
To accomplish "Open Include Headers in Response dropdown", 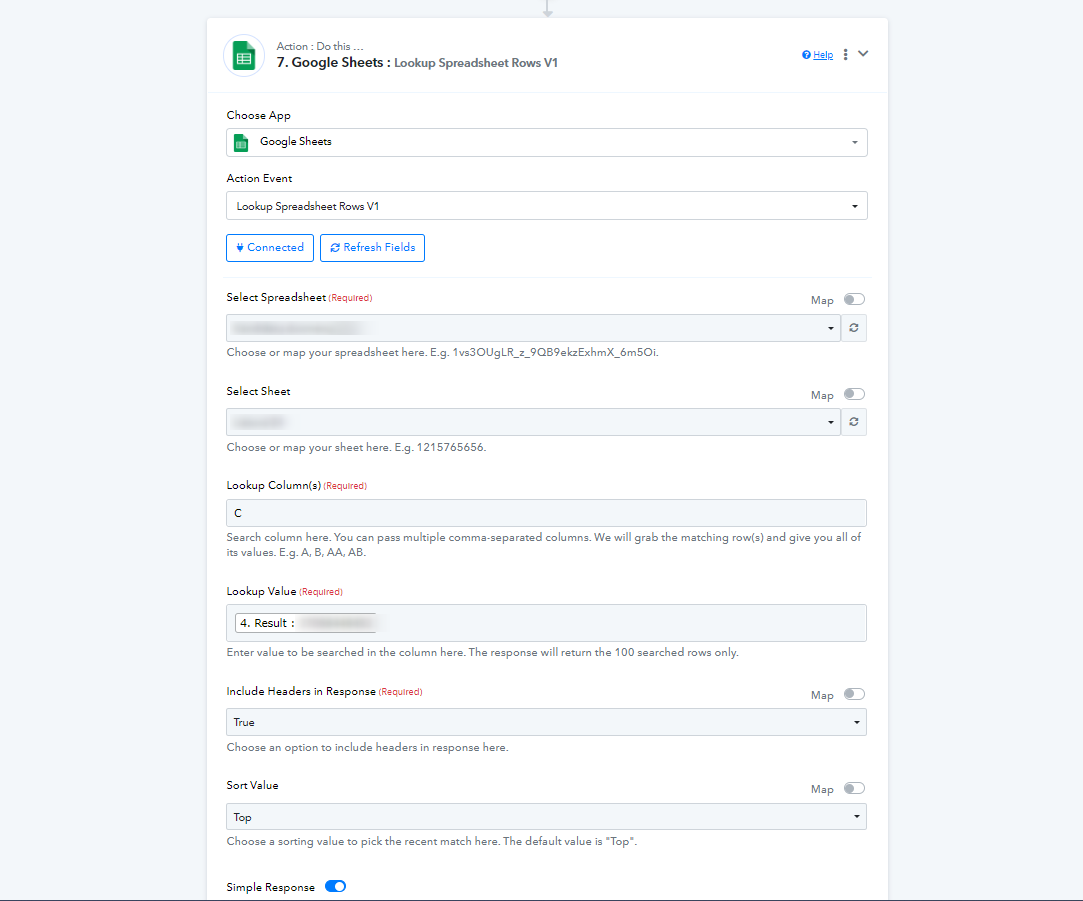I will click(x=546, y=722).
